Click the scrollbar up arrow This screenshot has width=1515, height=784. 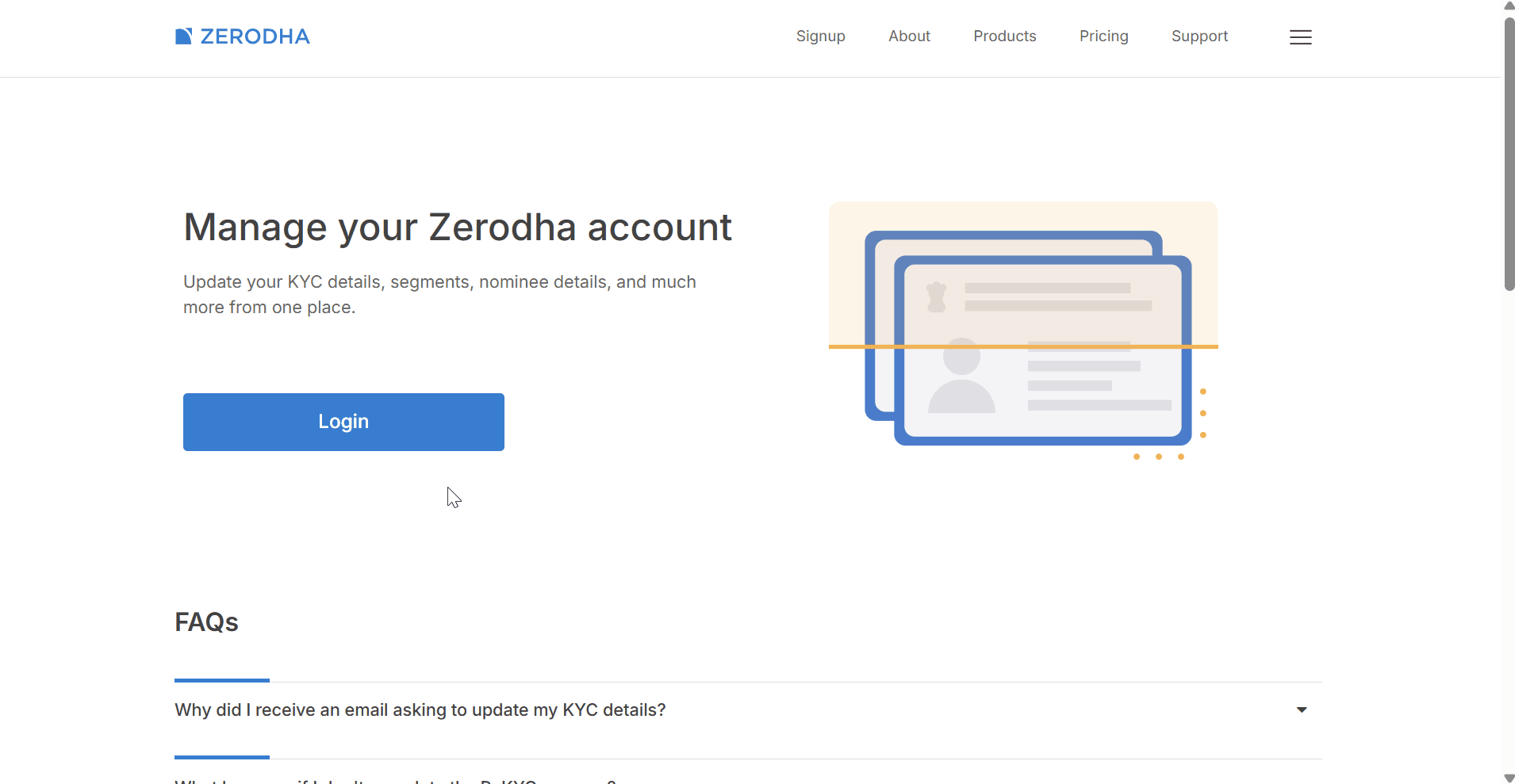pyautogui.click(x=1509, y=6)
